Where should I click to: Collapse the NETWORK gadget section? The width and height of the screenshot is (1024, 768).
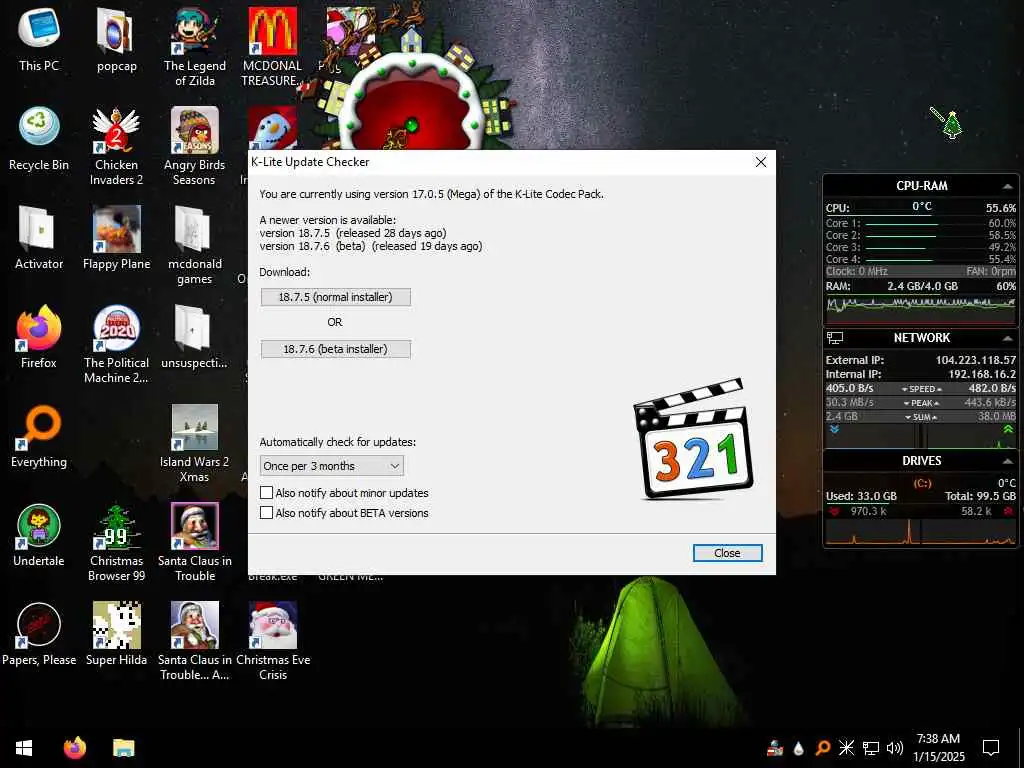pos(1007,338)
